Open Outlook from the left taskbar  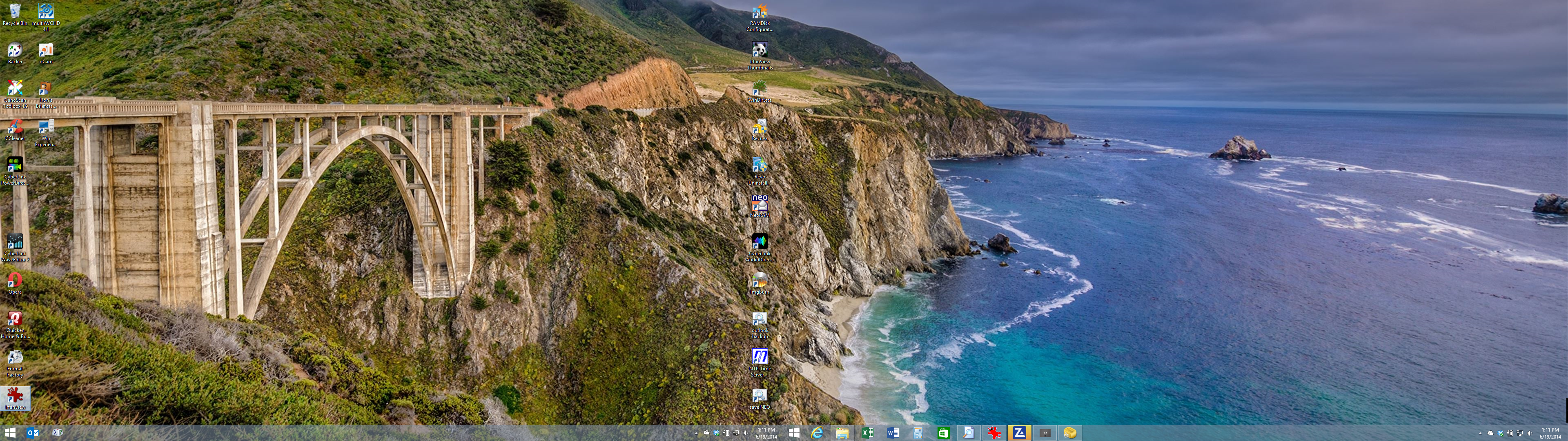click(33, 432)
